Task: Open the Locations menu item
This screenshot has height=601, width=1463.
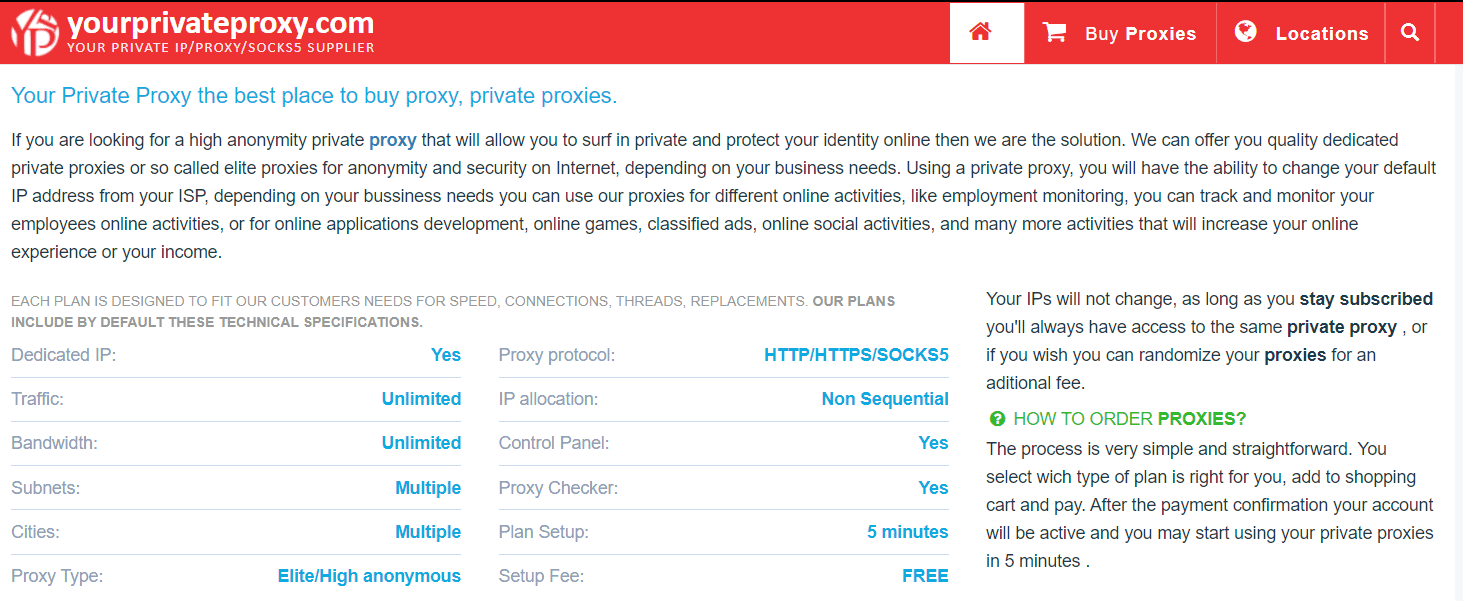Action: 1321,33
